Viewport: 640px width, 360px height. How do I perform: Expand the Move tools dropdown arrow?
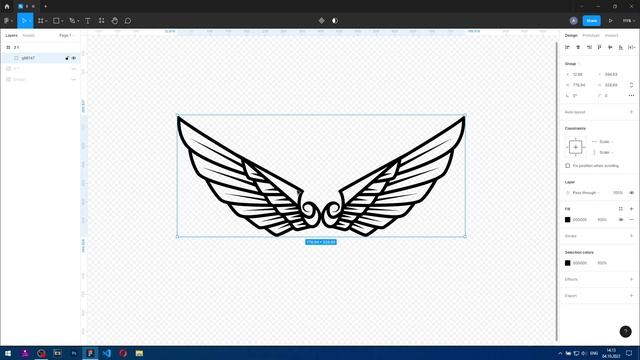[30, 21]
